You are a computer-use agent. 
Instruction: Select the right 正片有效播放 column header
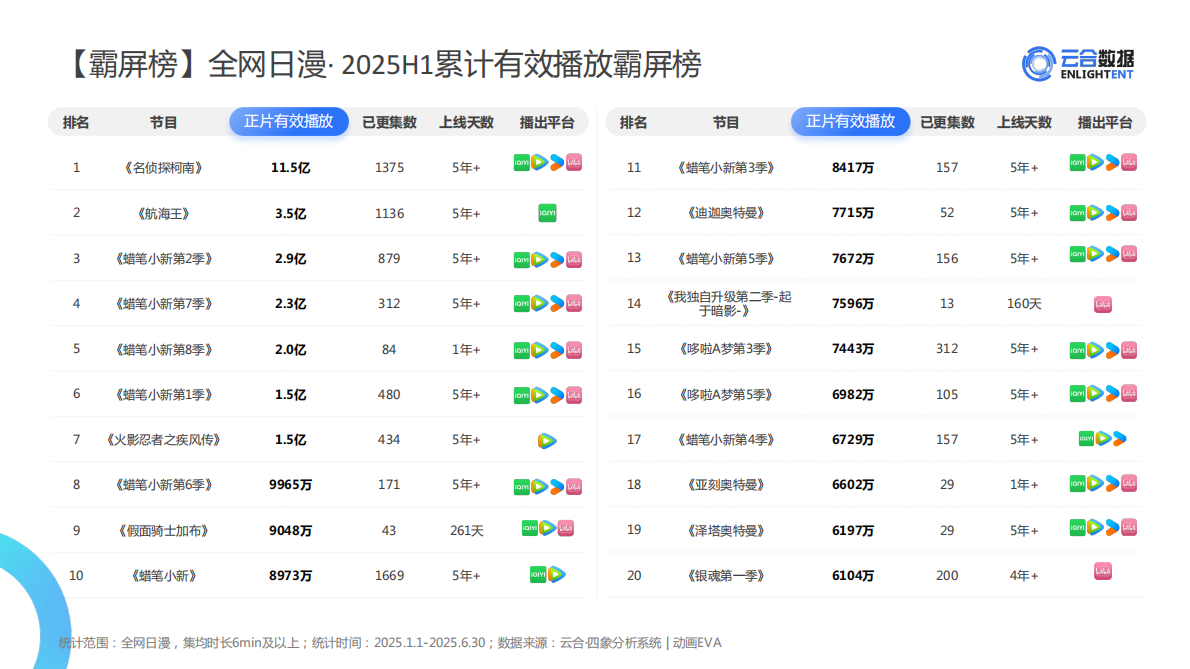coord(850,122)
